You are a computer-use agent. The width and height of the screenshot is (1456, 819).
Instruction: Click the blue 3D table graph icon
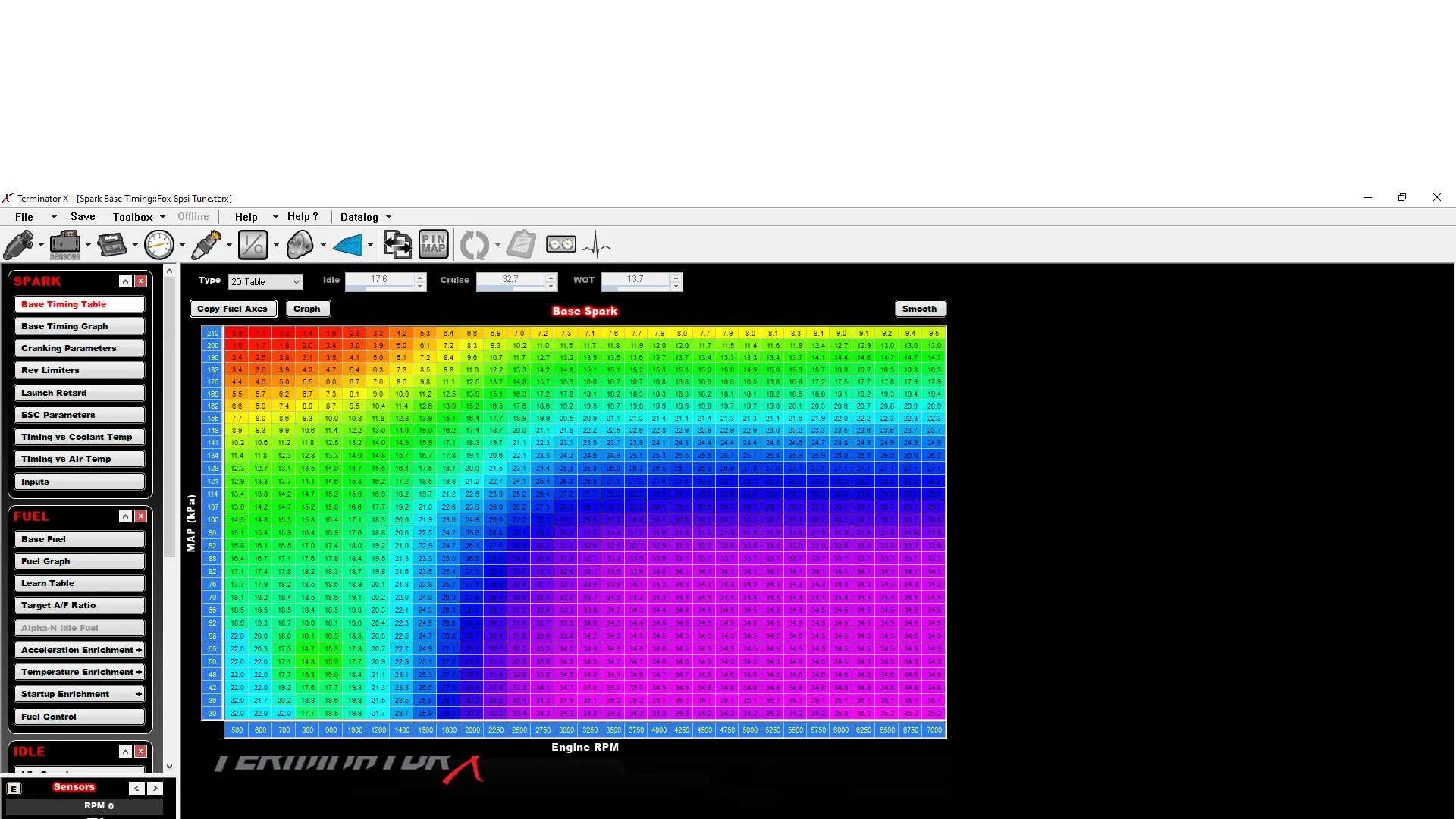pyautogui.click(x=348, y=245)
